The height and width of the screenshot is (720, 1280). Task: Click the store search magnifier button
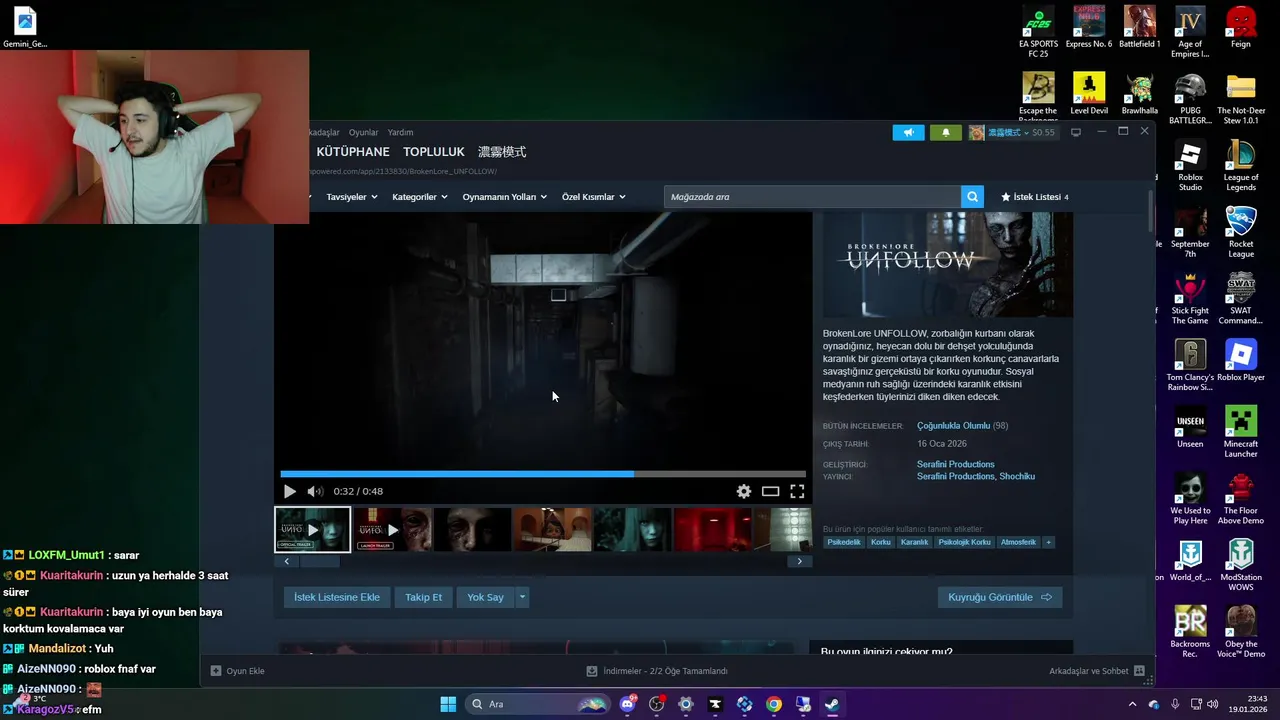972,197
